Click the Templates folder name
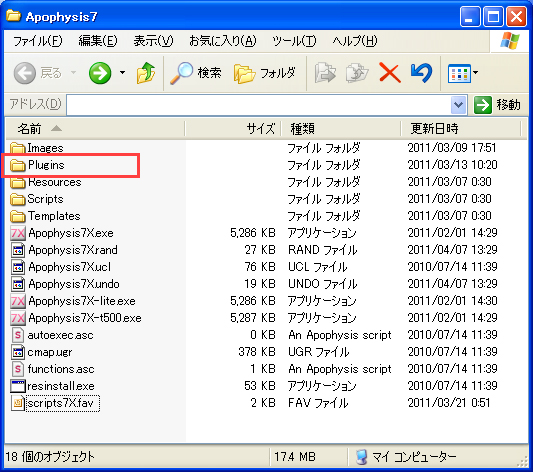 [x=54, y=216]
